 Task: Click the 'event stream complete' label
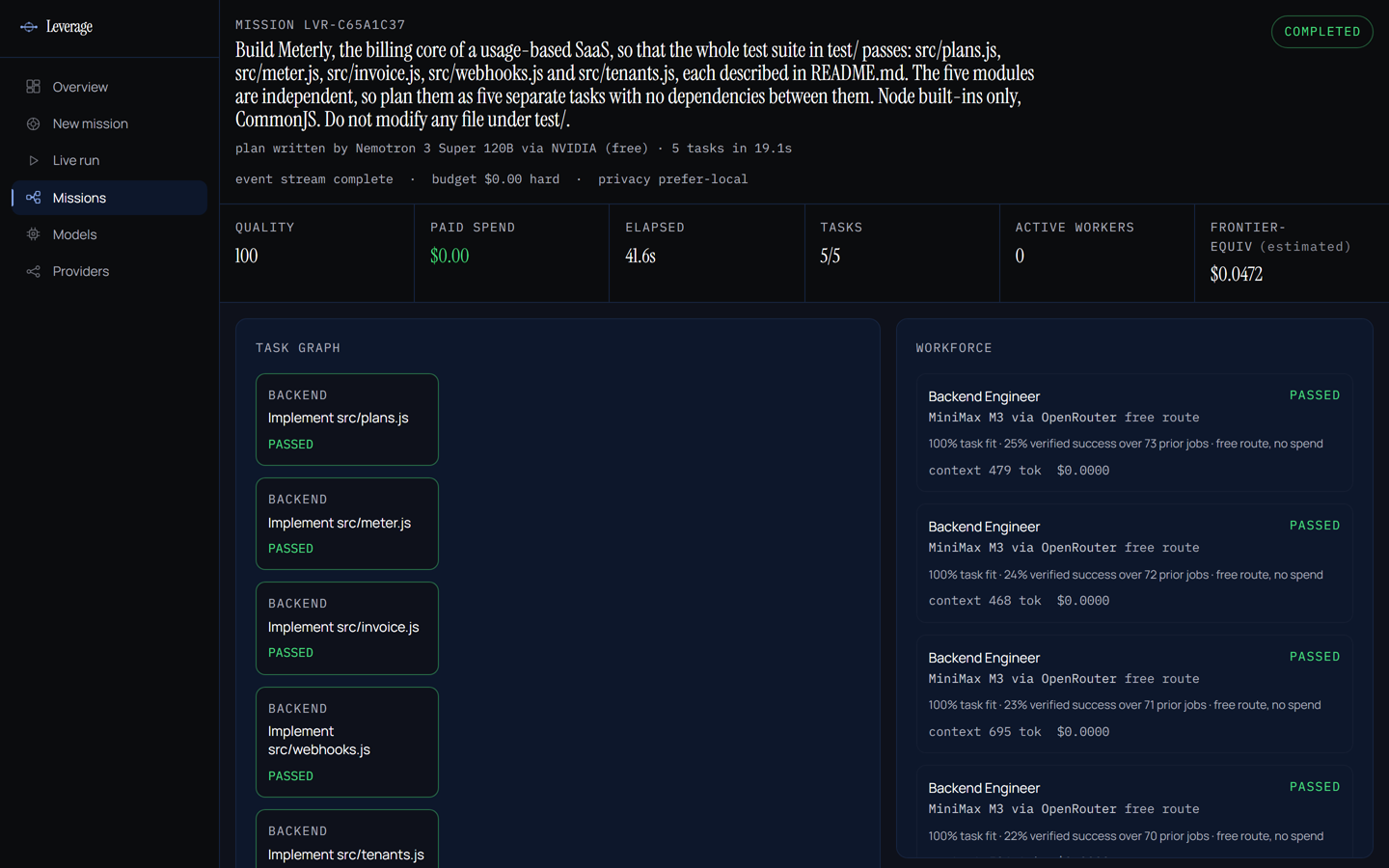pos(314,179)
